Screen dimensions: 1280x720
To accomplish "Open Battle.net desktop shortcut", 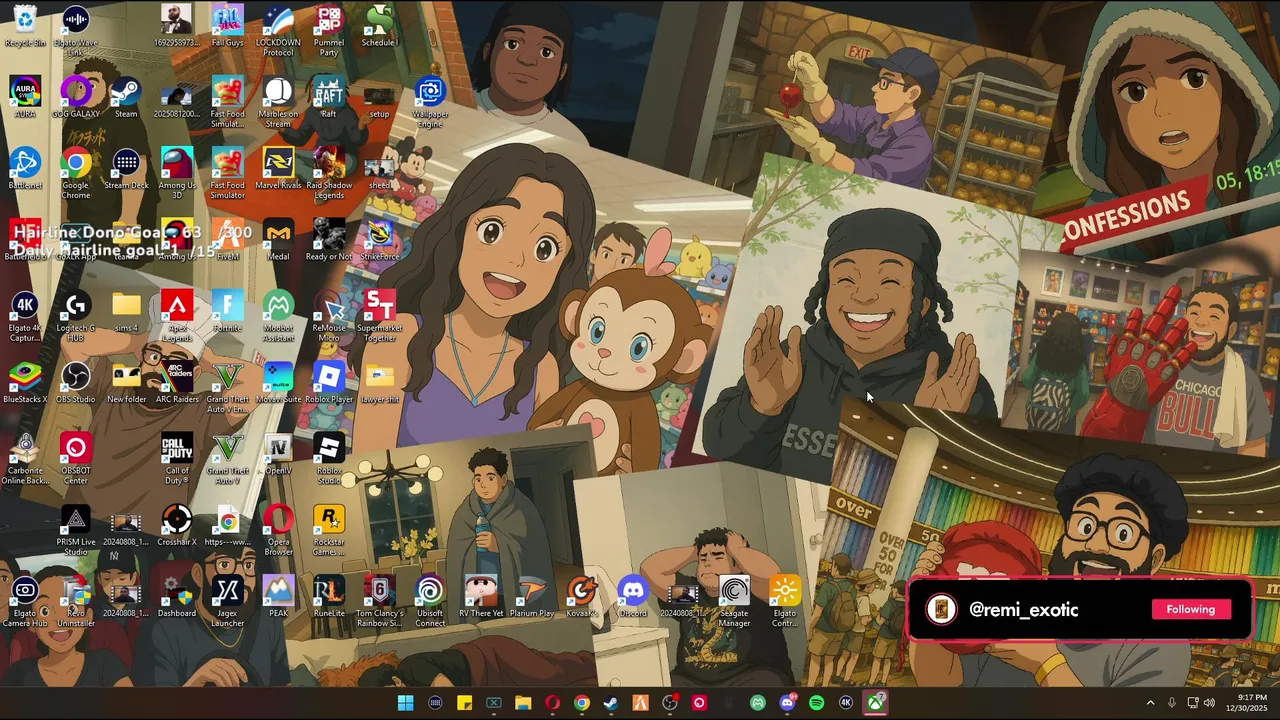I will pyautogui.click(x=25, y=169).
